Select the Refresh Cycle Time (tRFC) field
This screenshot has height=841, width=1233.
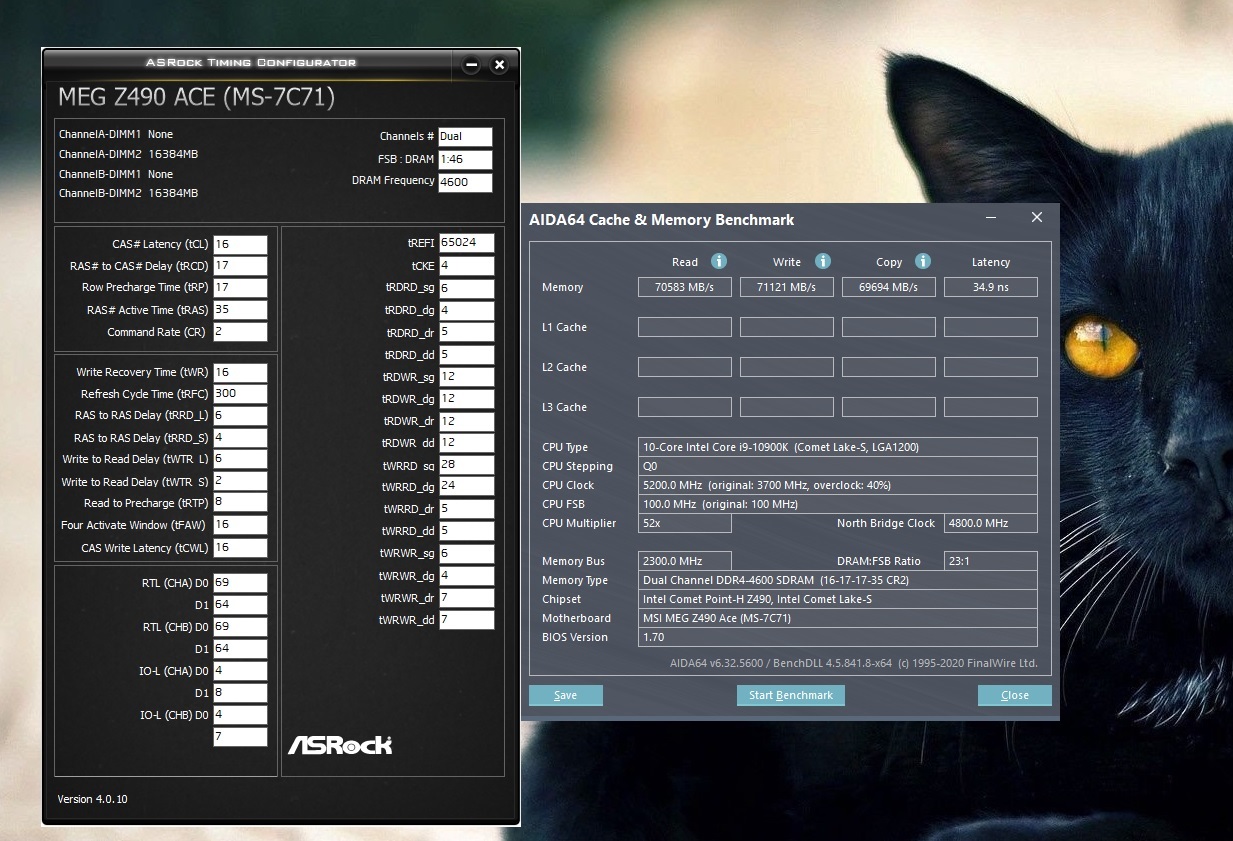(x=240, y=394)
